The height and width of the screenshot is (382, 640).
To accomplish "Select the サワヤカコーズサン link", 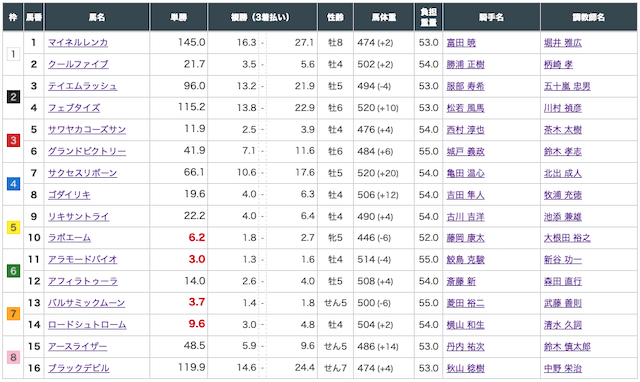I will point(87,130).
